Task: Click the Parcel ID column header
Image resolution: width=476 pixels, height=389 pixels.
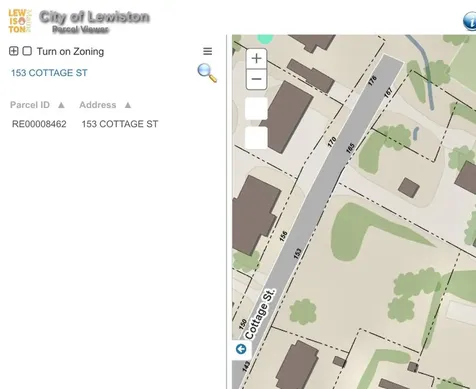Action: [30, 105]
